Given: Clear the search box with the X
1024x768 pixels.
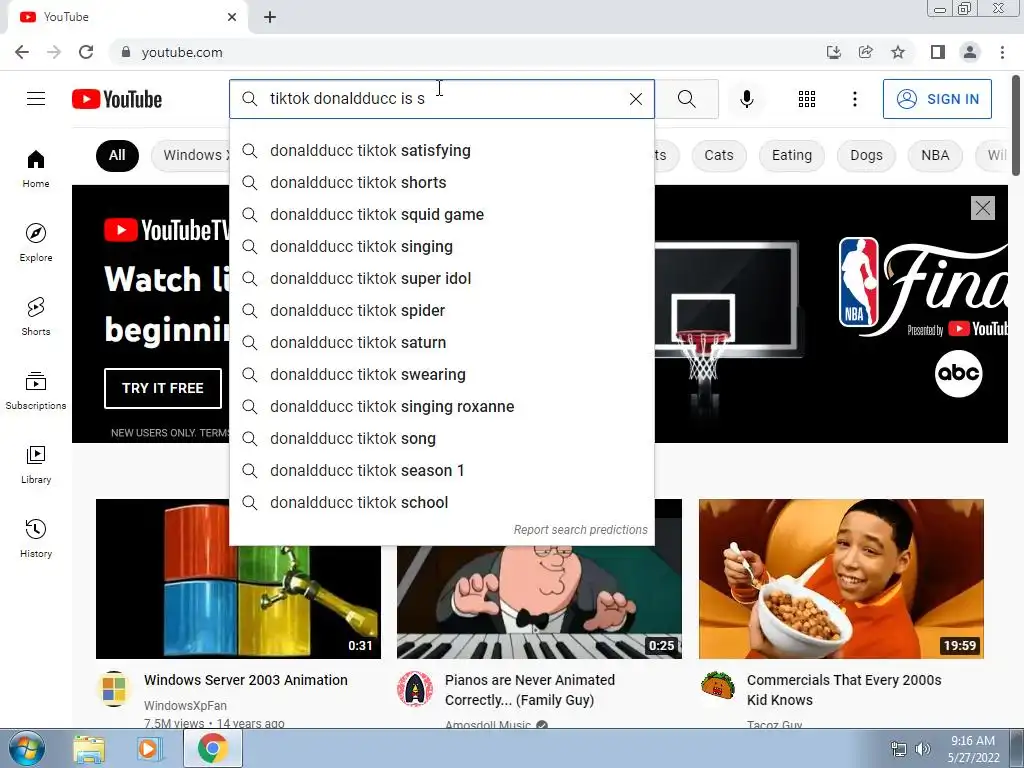Looking at the screenshot, I should click(x=635, y=99).
